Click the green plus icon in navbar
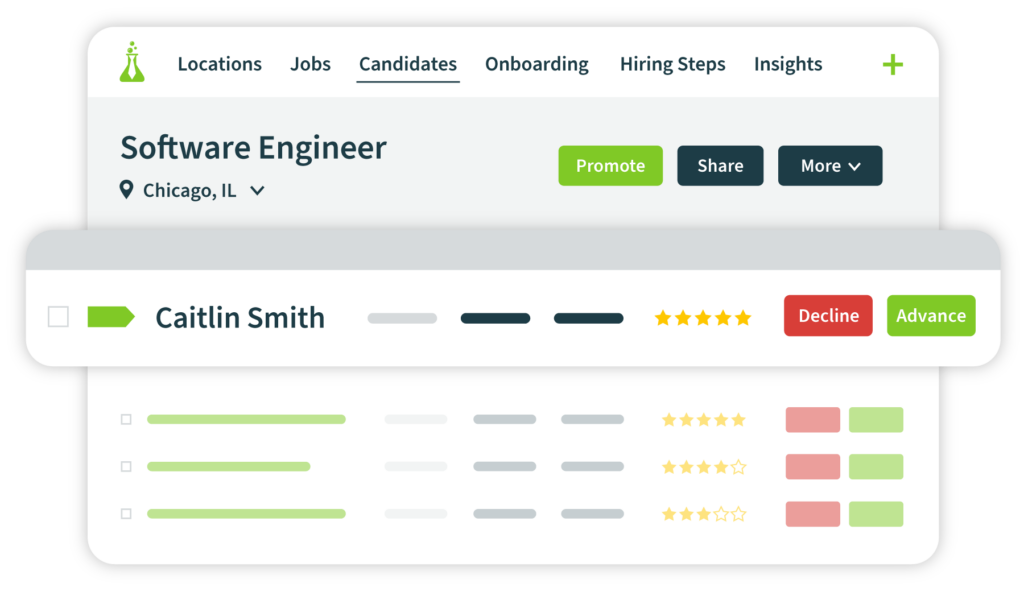1024x596 pixels. pyautogui.click(x=892, y=65)
